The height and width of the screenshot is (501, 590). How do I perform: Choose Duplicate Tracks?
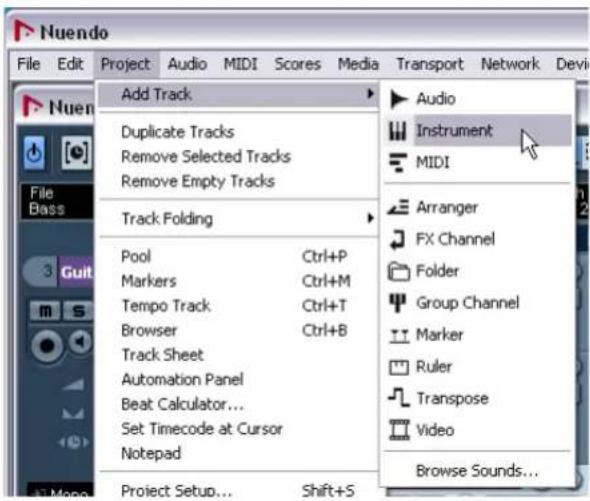238,132
